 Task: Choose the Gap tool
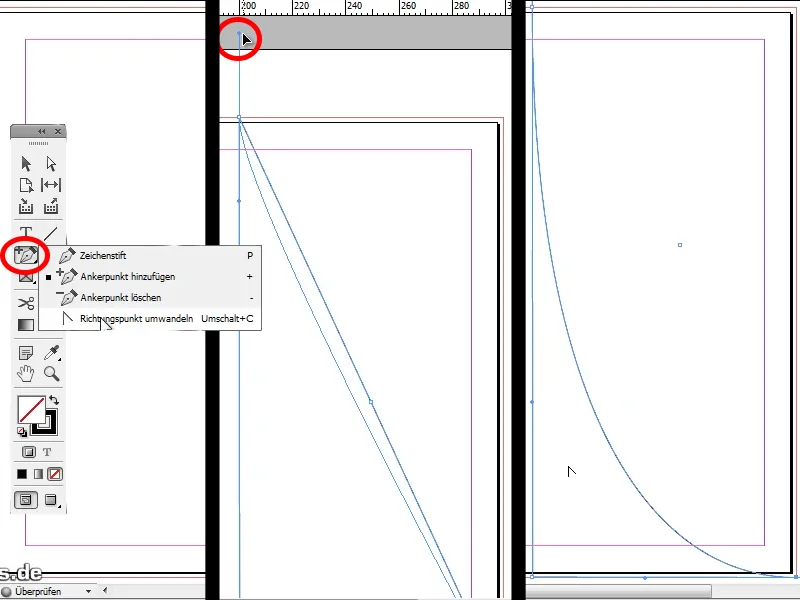(51, 185)
